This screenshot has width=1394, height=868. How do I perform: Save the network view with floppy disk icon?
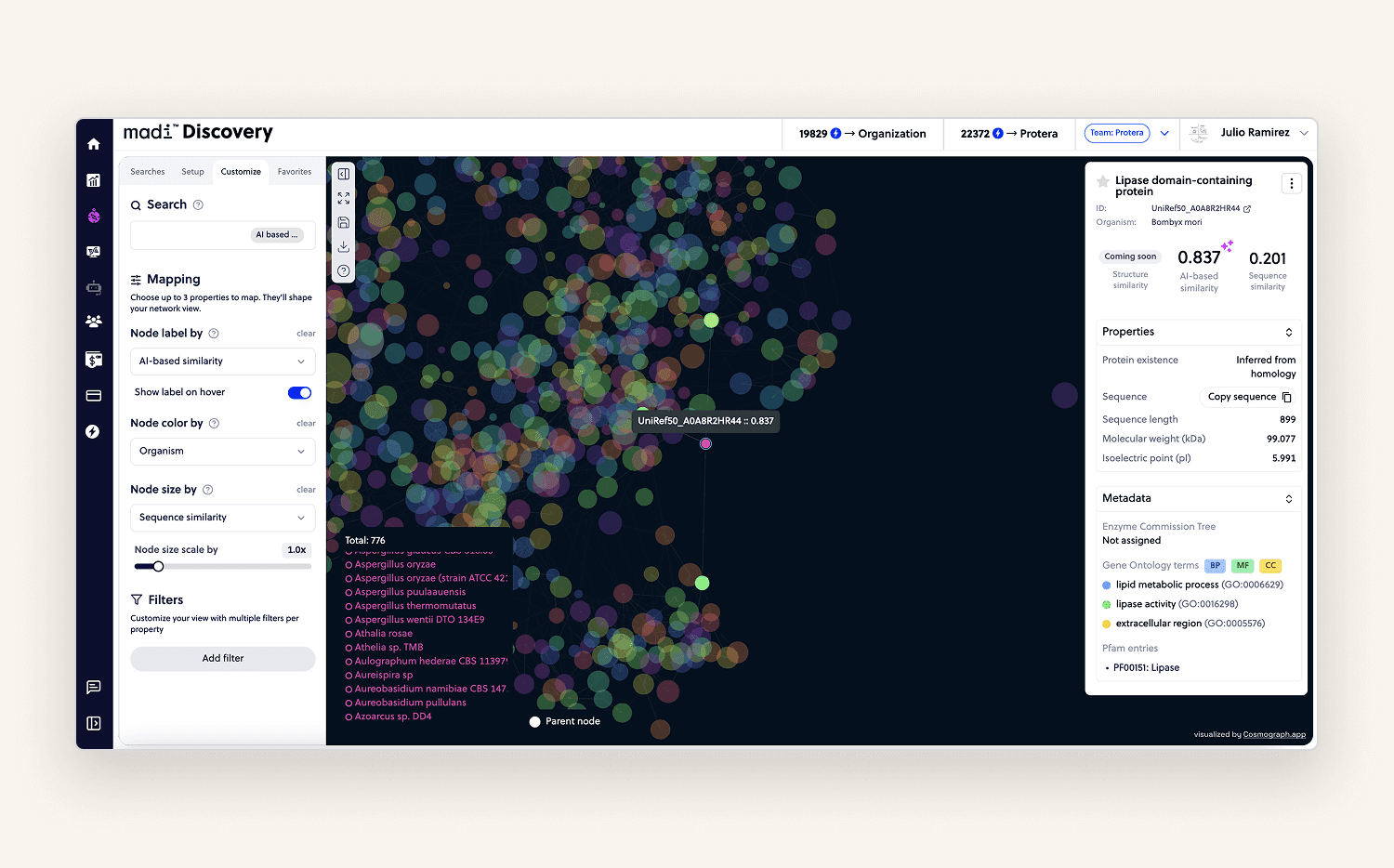(x=344, y=222)
